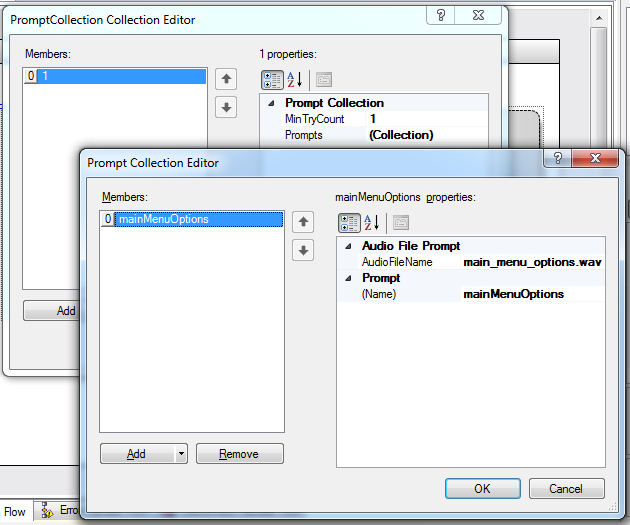
Task: Move member 1 up in PromptCollection Collection Editor
Action: [226, 79]
